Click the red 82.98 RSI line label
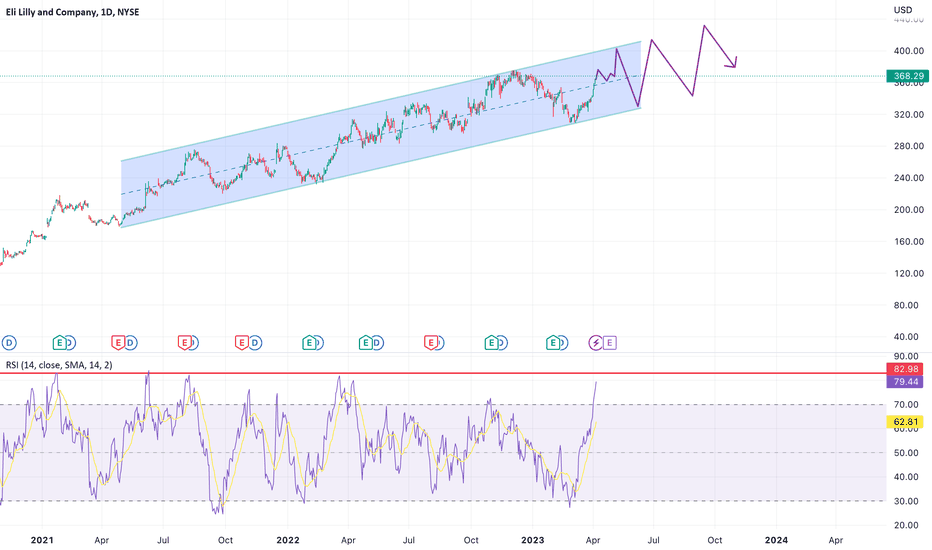Screen dimensions: 932x550 pos(905,369)
